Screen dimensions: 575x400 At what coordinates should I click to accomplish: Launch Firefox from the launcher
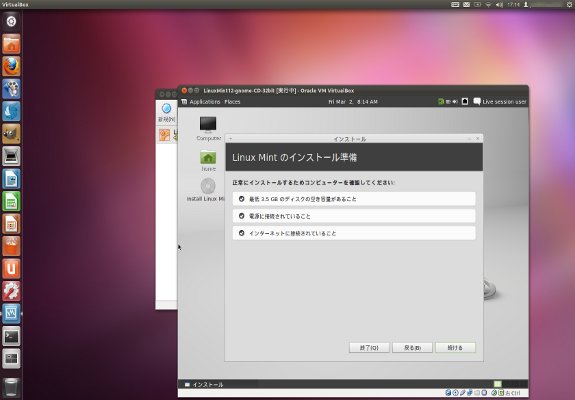click(x=11, y=66)
